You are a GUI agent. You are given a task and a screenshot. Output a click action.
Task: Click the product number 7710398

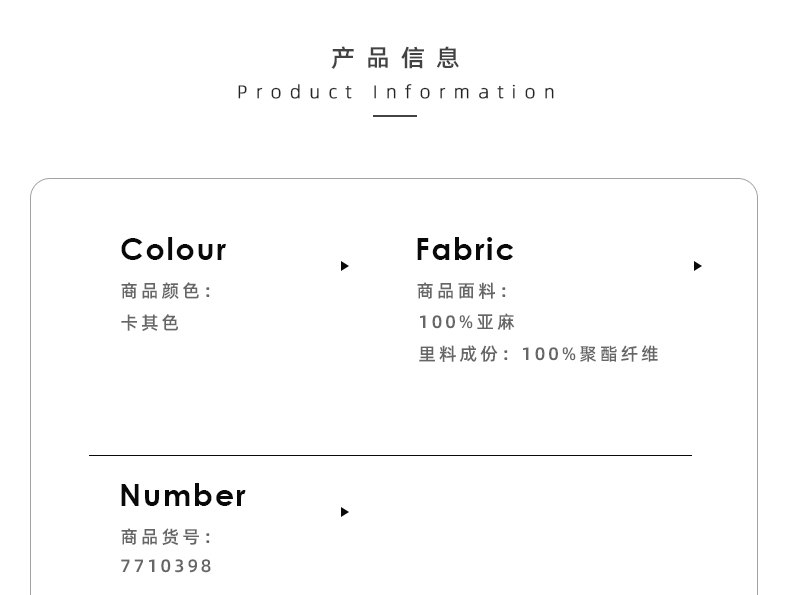166,566
